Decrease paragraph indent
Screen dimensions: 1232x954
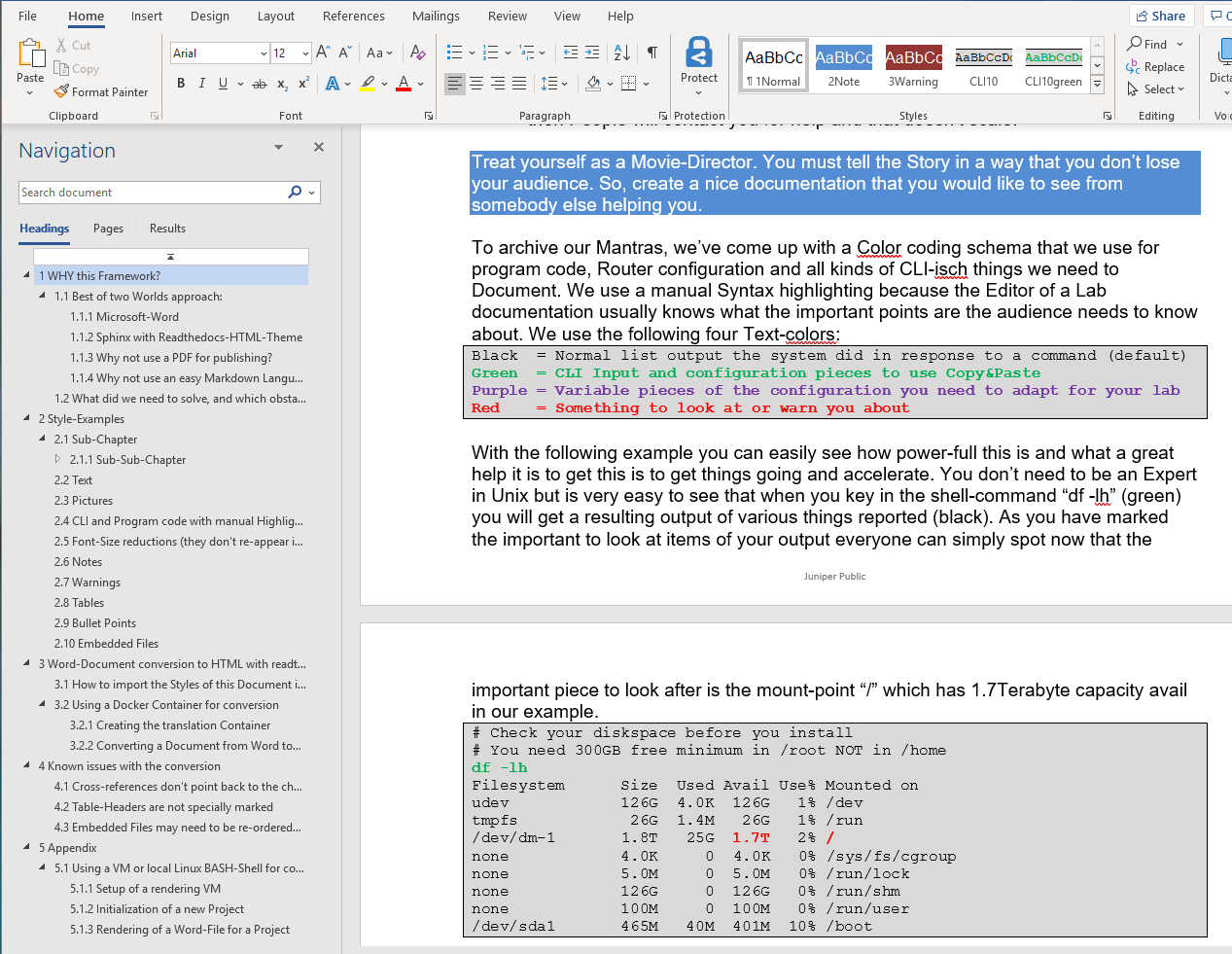click(571, 53)
